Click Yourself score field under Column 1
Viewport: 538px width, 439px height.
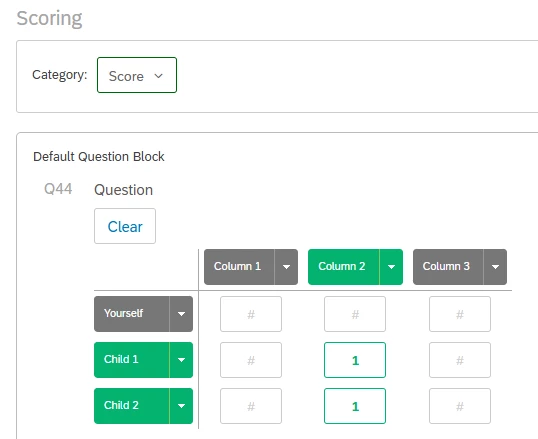[x=251, y=314]
